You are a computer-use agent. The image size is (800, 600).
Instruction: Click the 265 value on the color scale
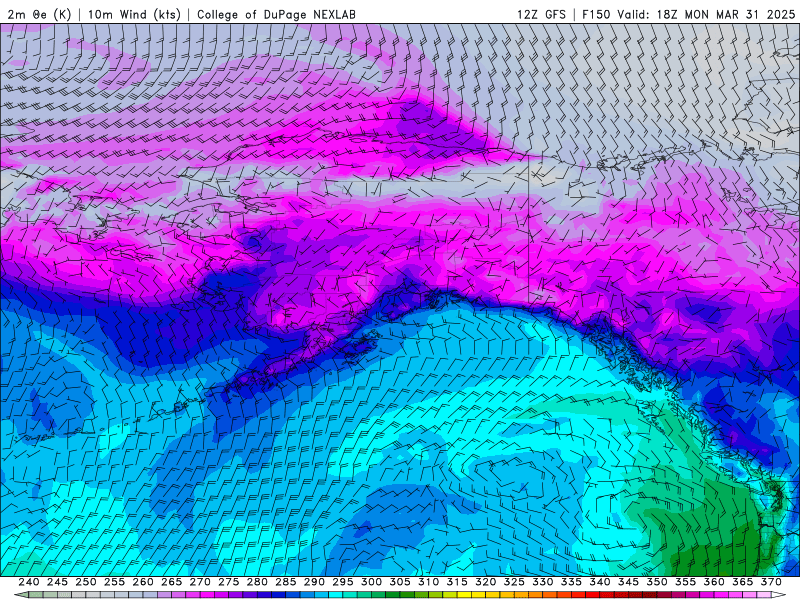tap(171, 582)
